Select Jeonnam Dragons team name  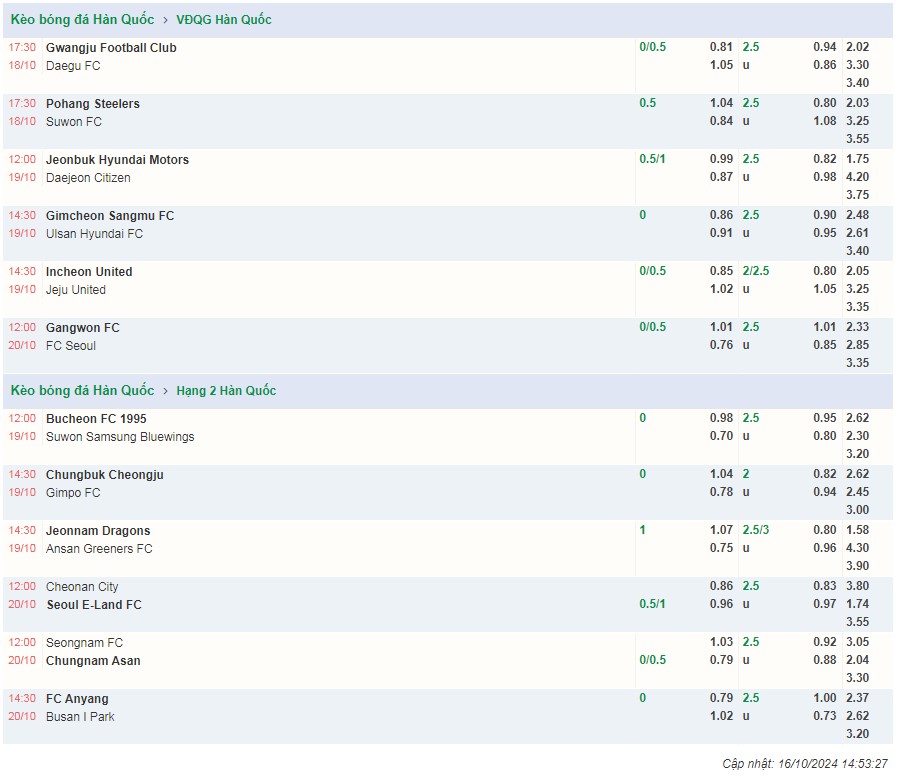click(98, 531)
